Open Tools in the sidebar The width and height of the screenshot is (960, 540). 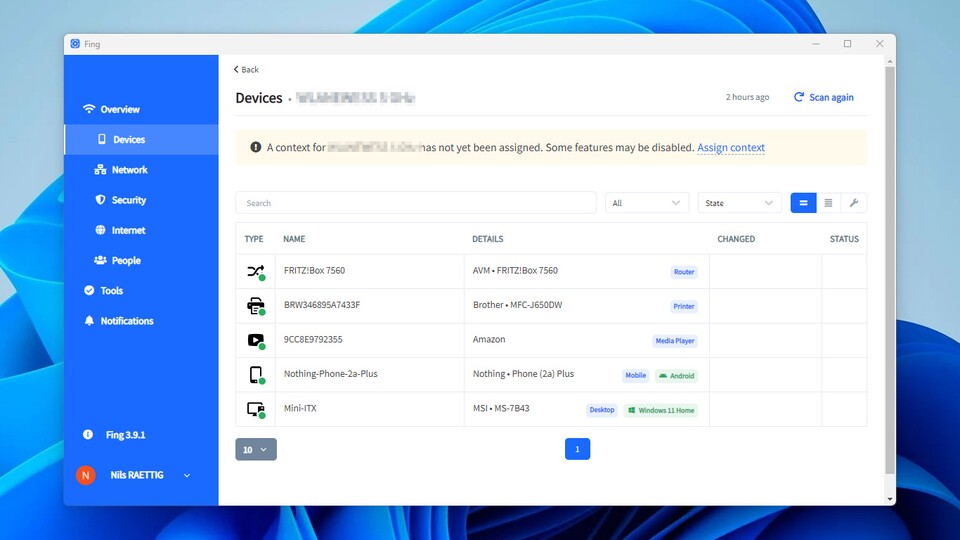point(111,291)
